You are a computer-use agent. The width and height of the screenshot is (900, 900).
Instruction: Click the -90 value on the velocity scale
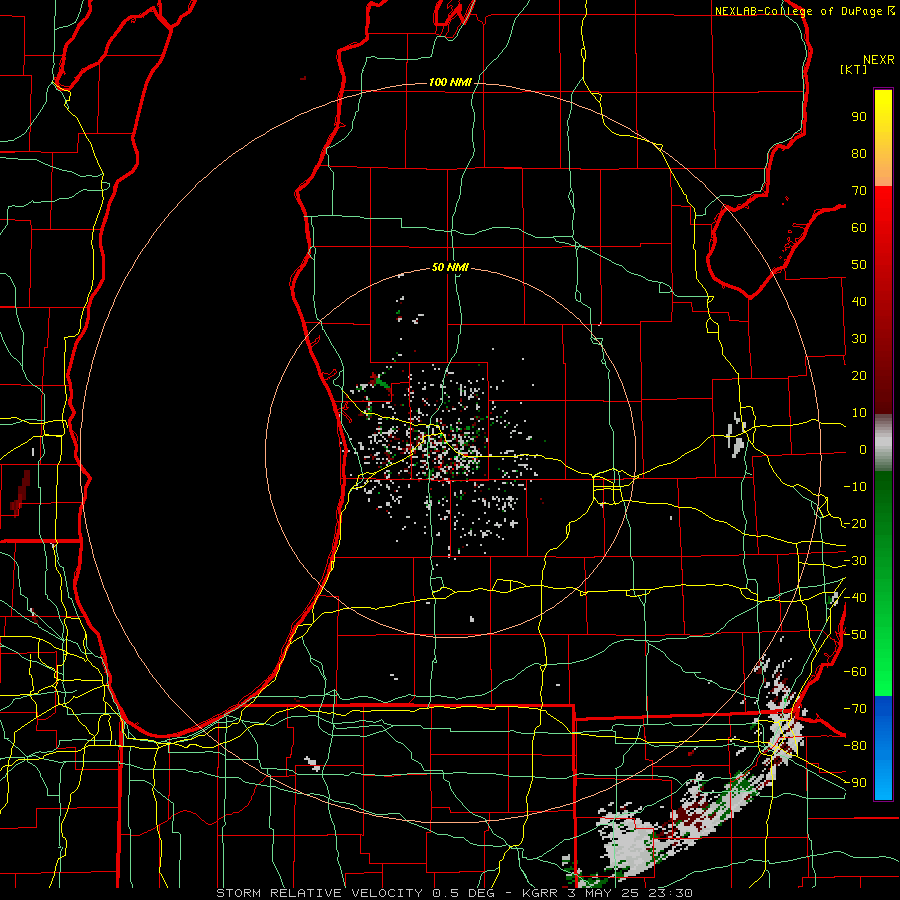coord(855,783)
